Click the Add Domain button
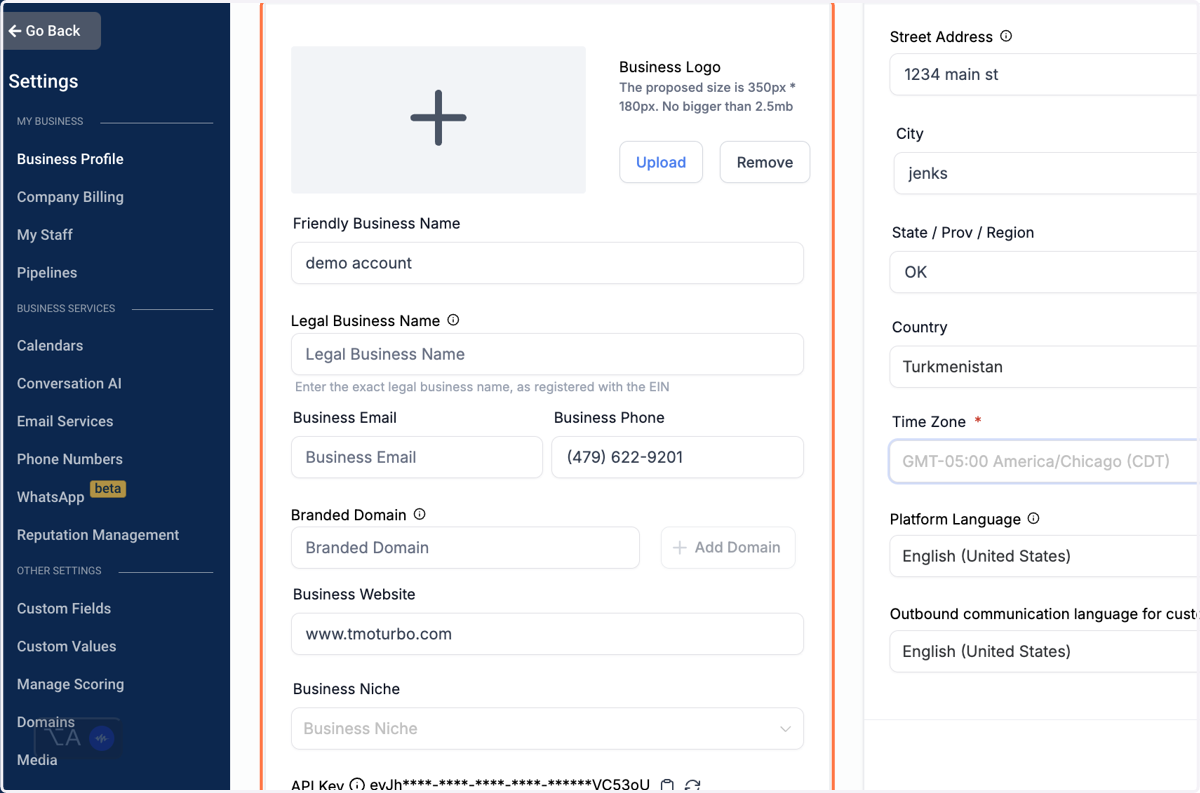This screenshot has height=793, width=1200. click(728, 548)
